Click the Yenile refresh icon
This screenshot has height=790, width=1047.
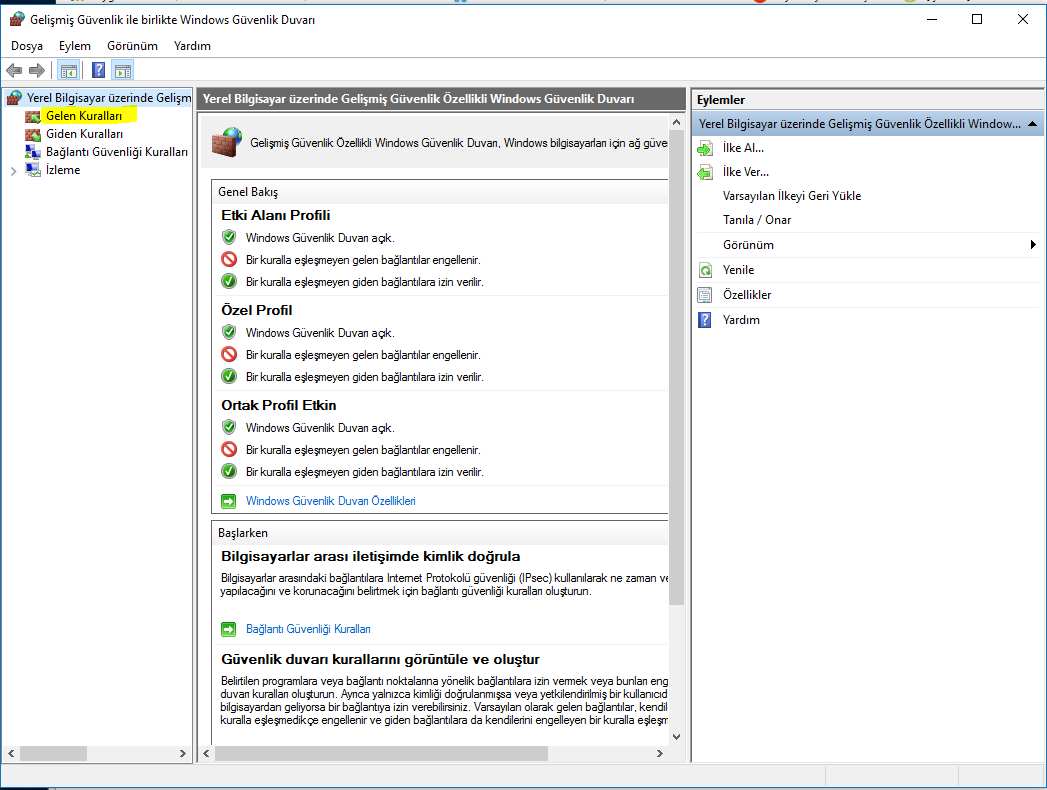tap(705, 270)
